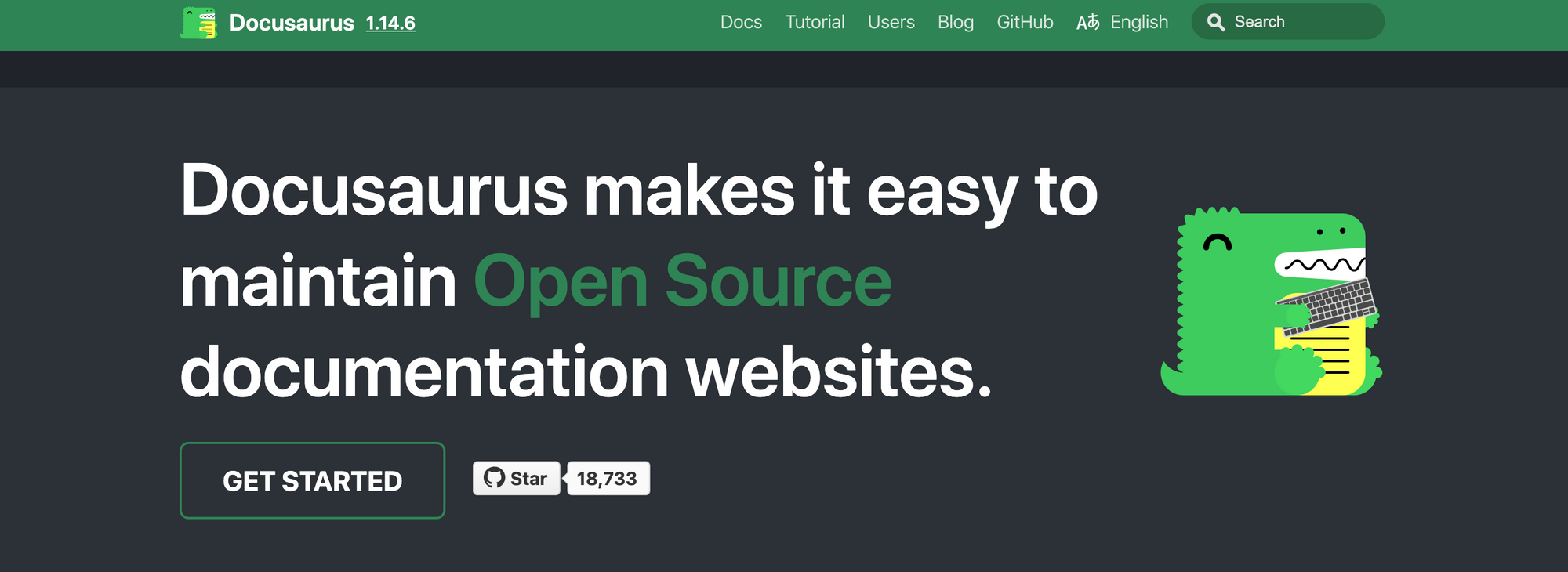Click the large Docusaurus mascot illustration
This screenshot has height=572, width=1568.
[x=1271, y=301]
